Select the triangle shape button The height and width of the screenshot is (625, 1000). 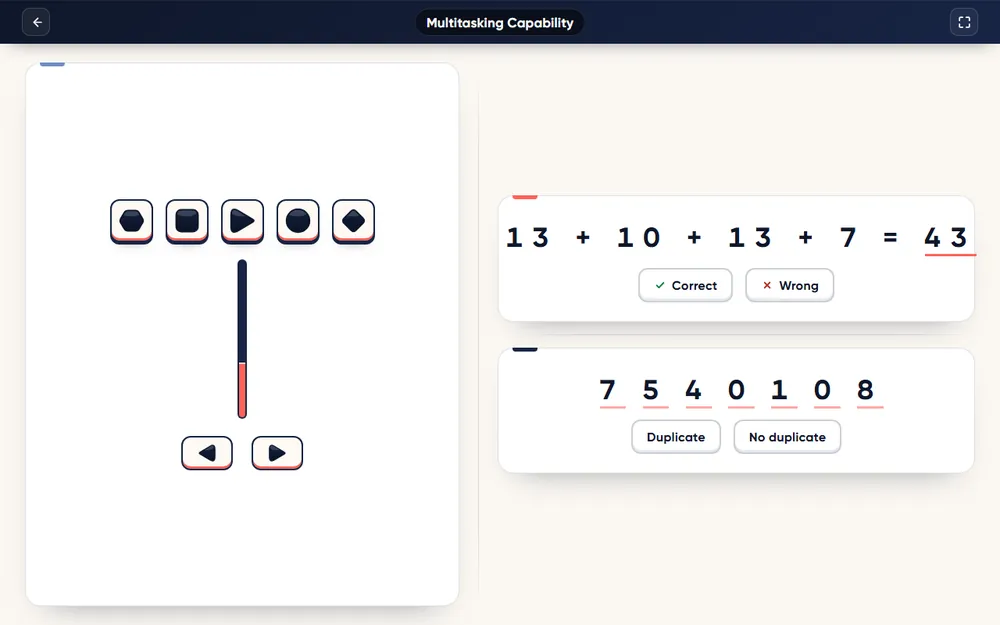pos(242,221)
